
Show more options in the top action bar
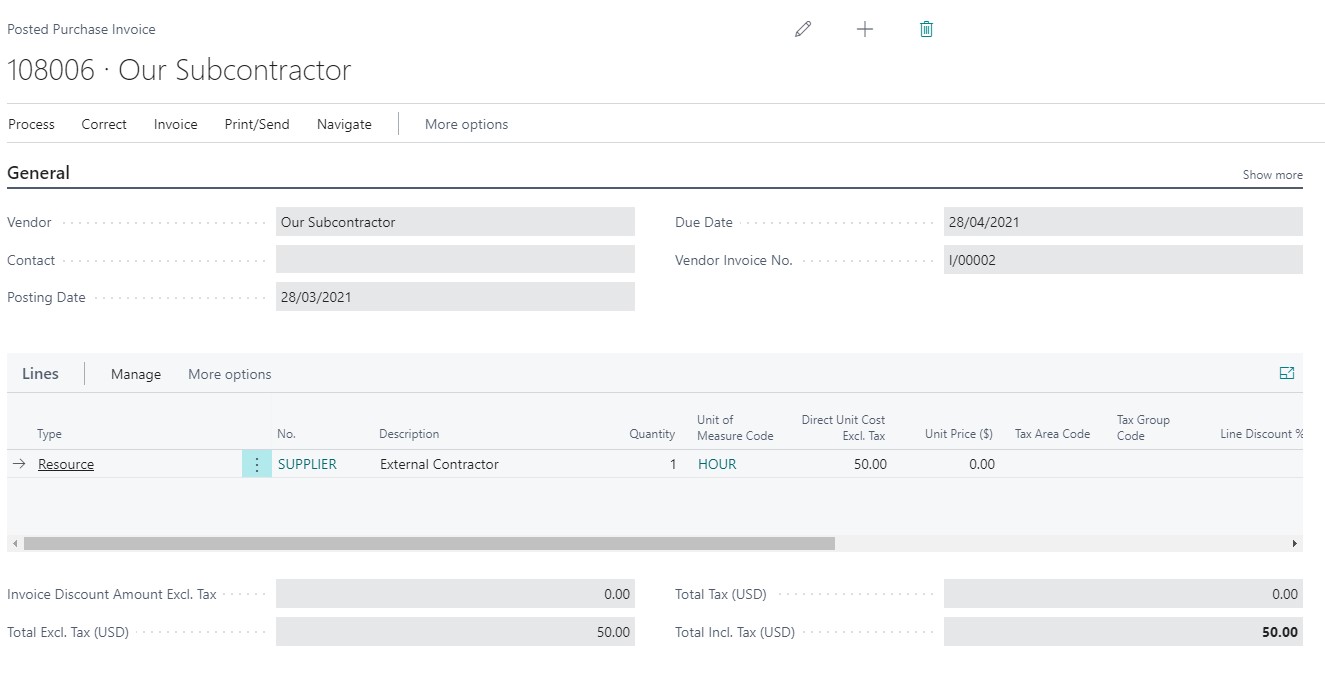pyautogui.click(x=466, y=124)
